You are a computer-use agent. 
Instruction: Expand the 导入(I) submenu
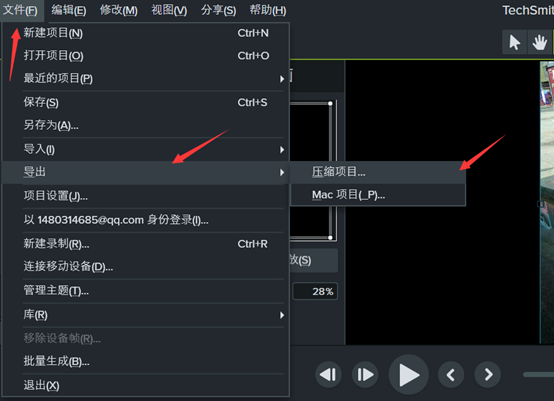[146, 149]
